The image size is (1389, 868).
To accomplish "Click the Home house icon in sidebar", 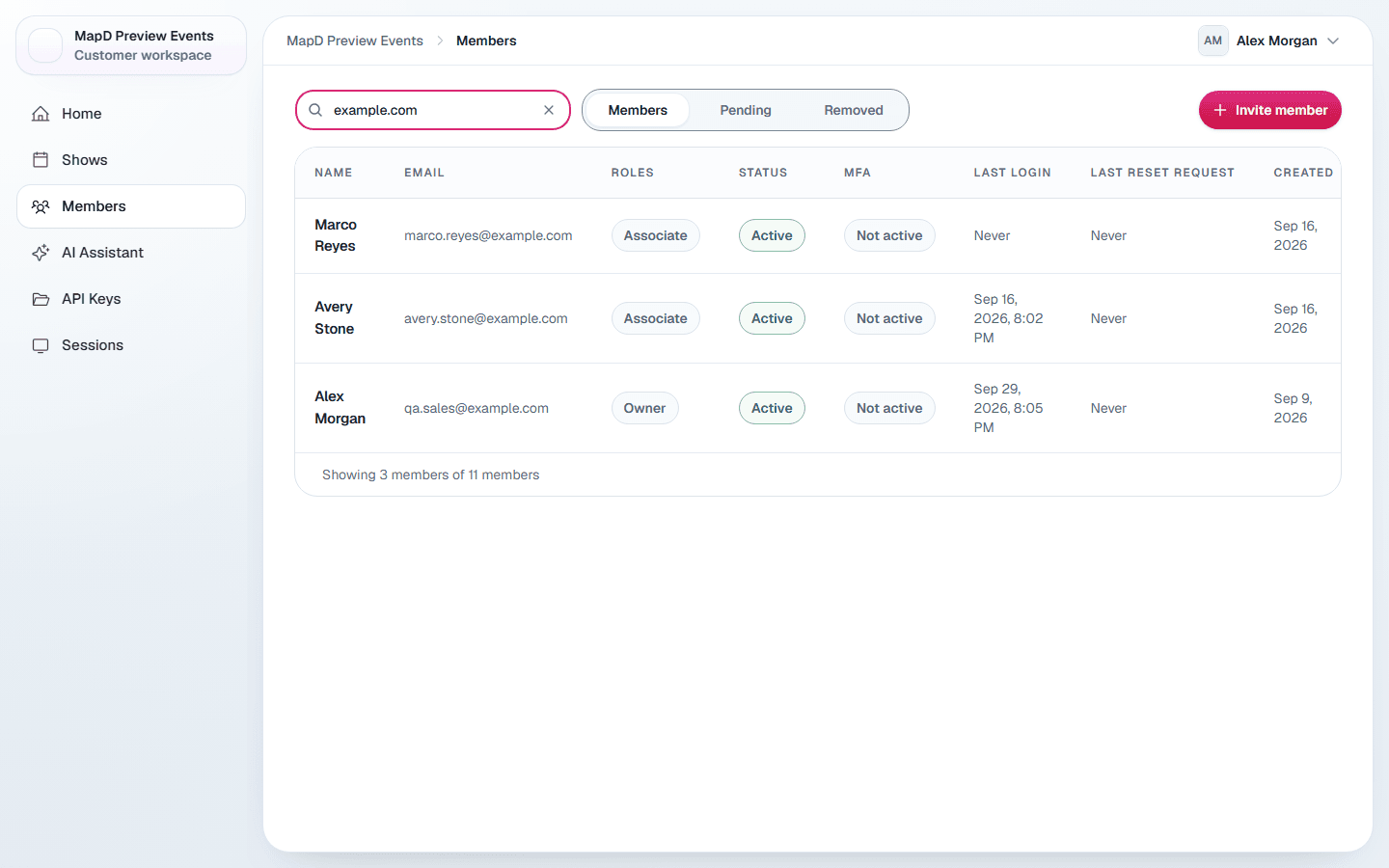I will point(41,114).
